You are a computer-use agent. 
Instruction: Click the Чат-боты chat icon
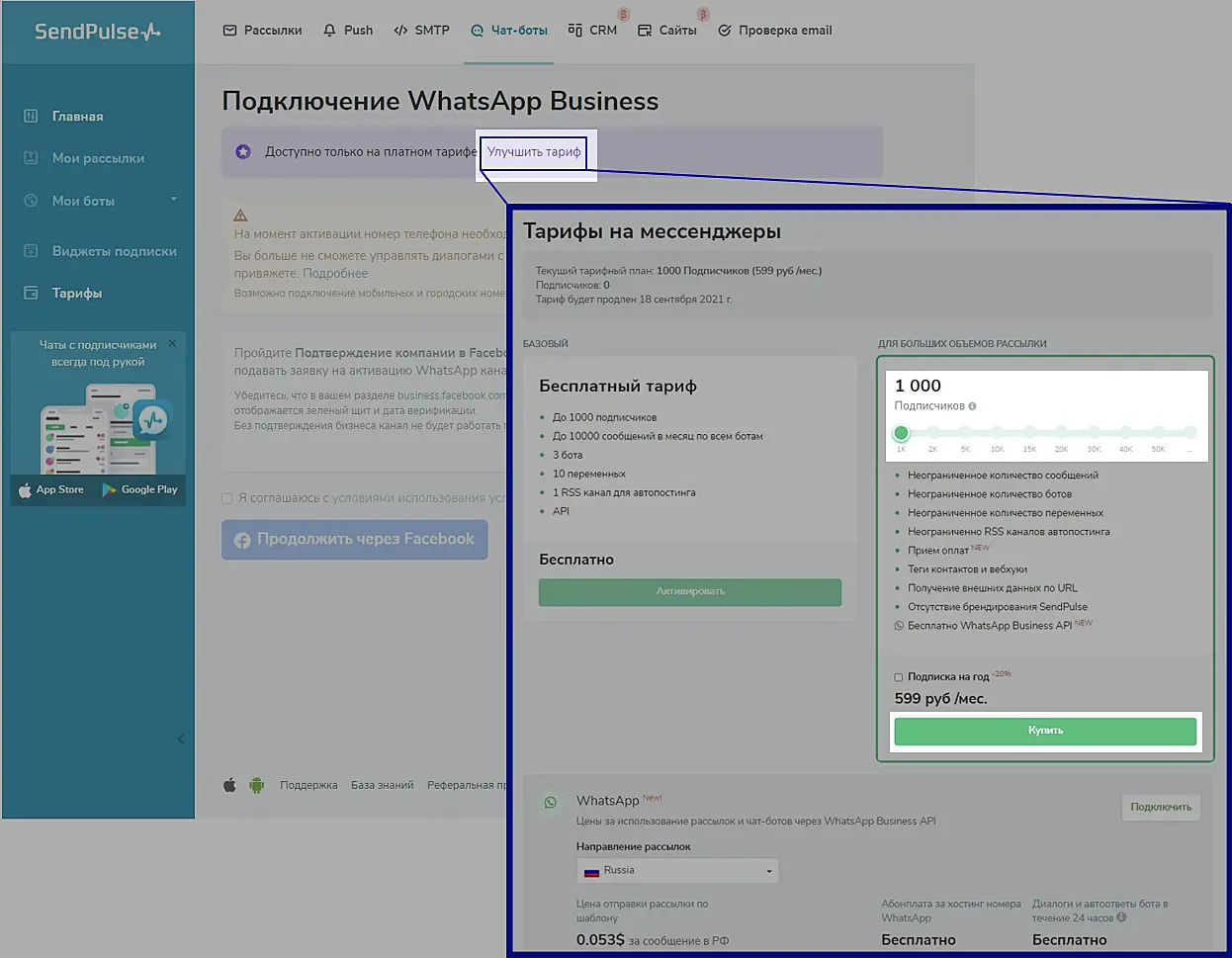pos(478,31)
